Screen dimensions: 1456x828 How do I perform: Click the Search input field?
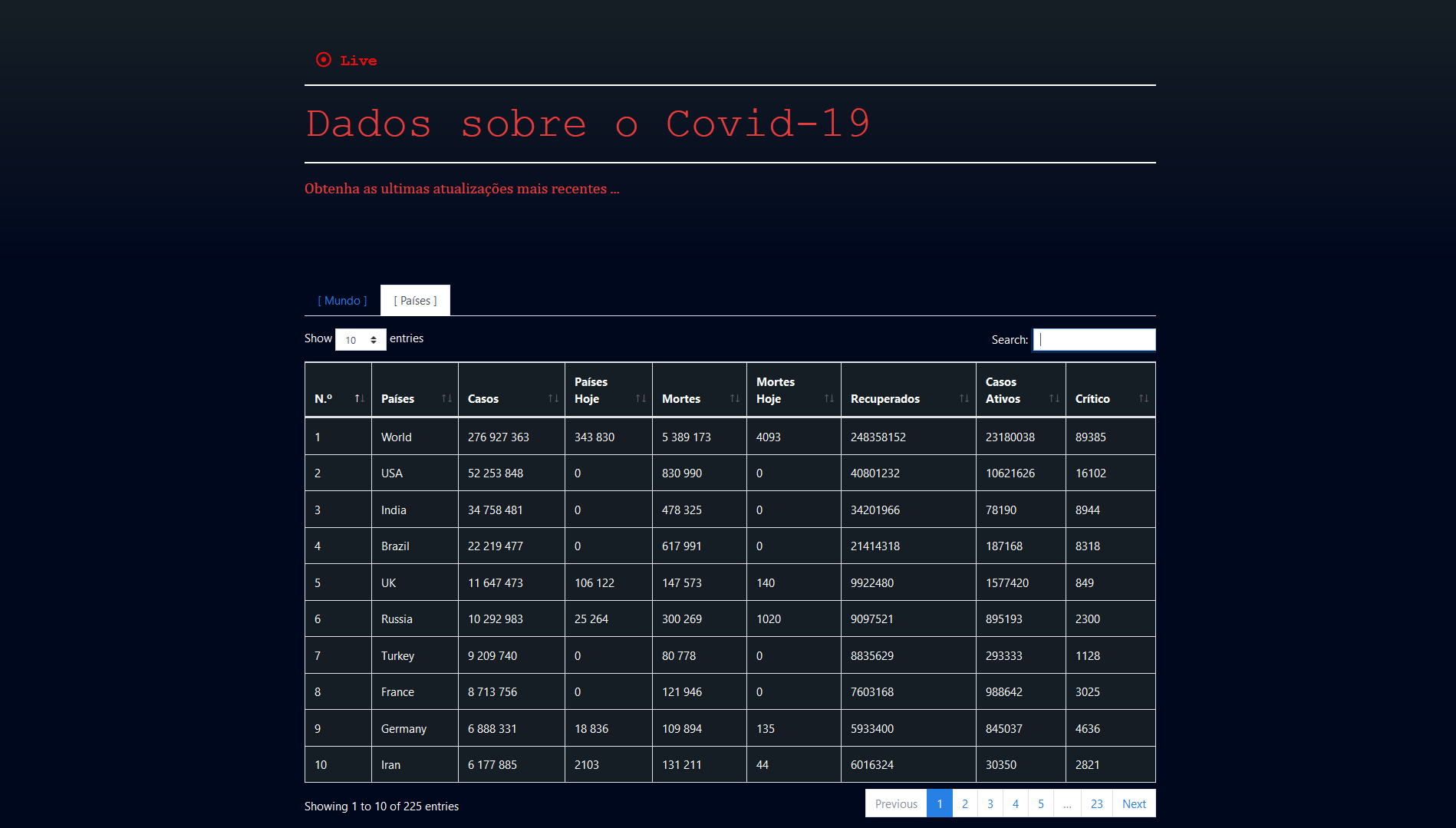click(x=1094, y=339)
